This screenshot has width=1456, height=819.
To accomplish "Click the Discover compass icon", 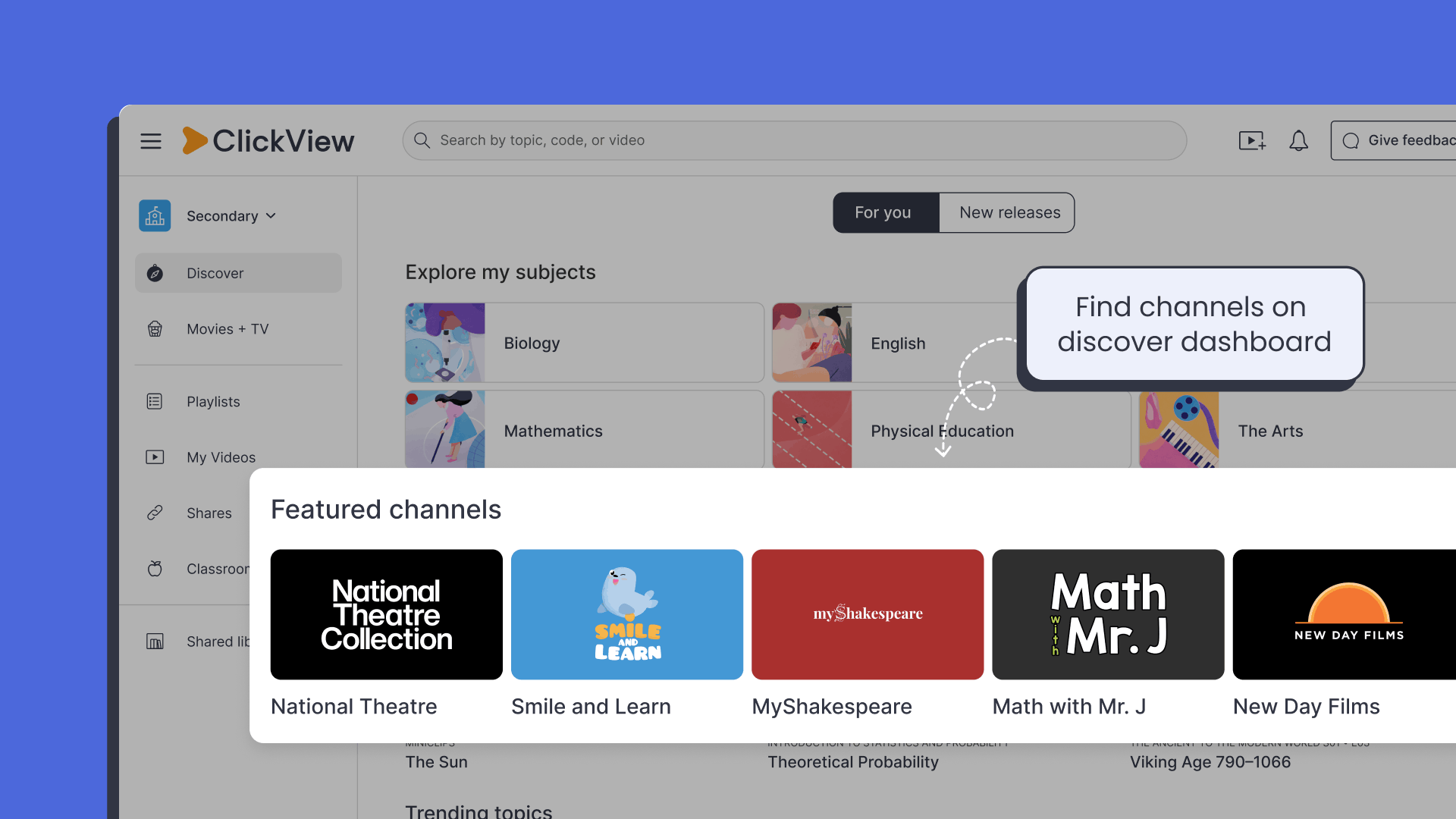I will pyautogui.click(x=155, y=273).
